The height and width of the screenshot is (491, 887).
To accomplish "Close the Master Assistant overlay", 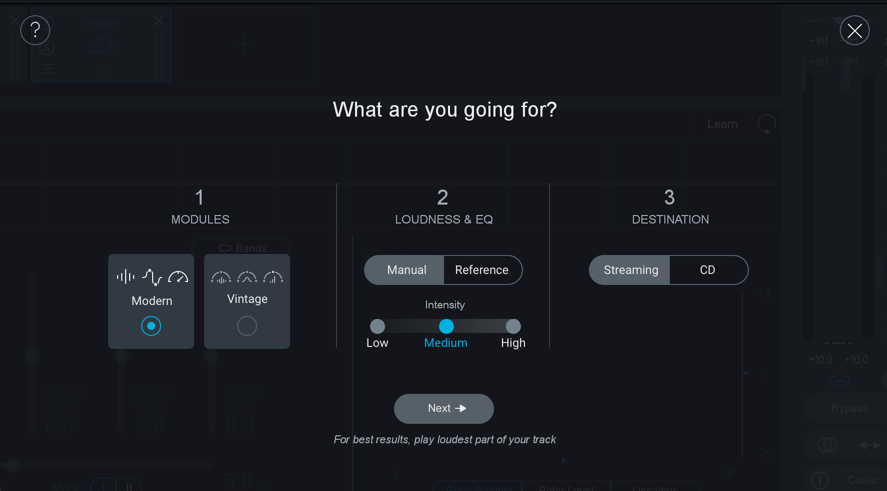I will tap(854, 31).
